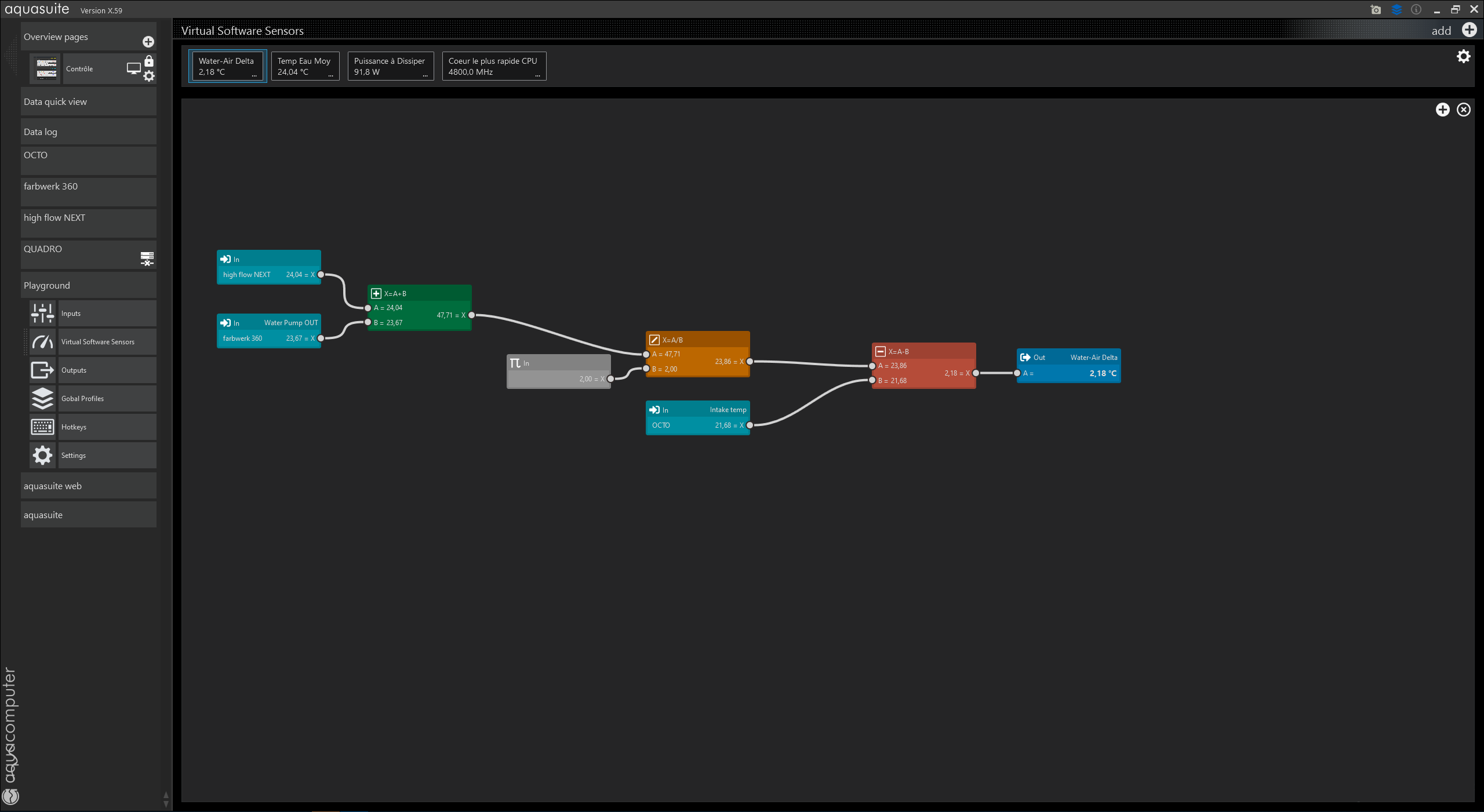Expand the high flow NEXT section

click(89, 223)
